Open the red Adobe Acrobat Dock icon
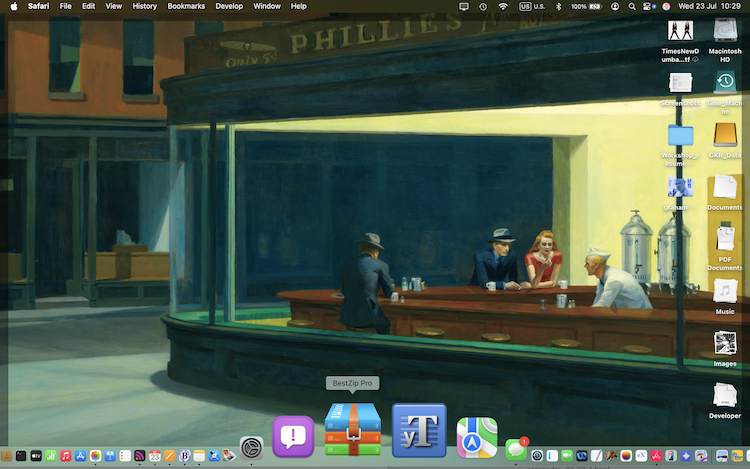Image resolution: width=750 pixels, height=469 pixels. [x=657, y=456]
